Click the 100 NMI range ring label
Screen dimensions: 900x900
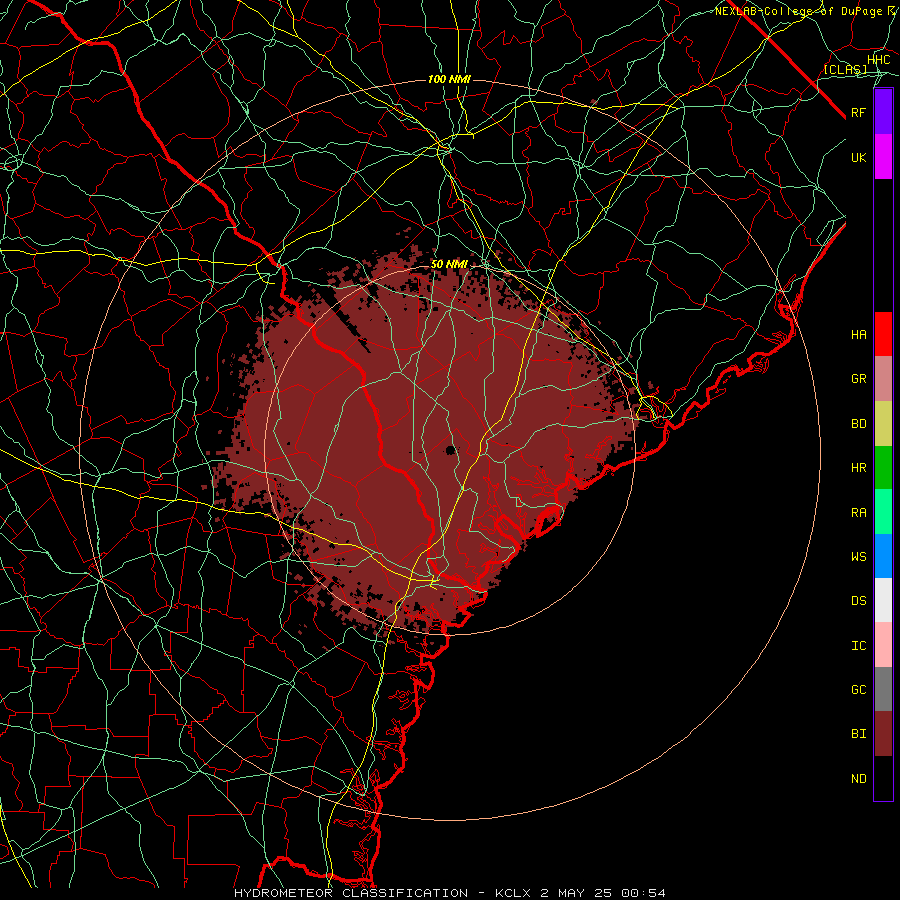coord(449,79)
